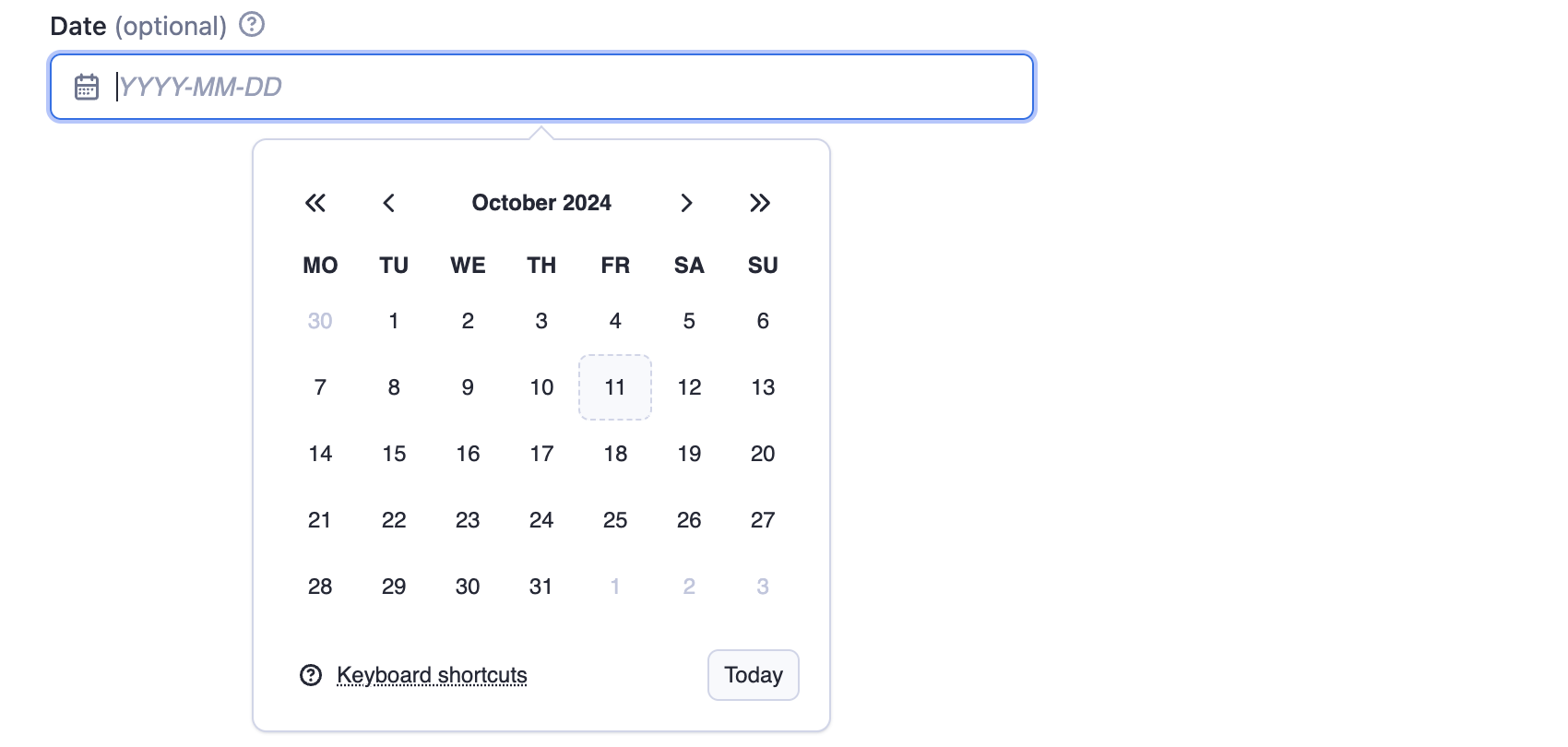Select the greyed-out November 3 day
1568x747 pixels.
763,587
